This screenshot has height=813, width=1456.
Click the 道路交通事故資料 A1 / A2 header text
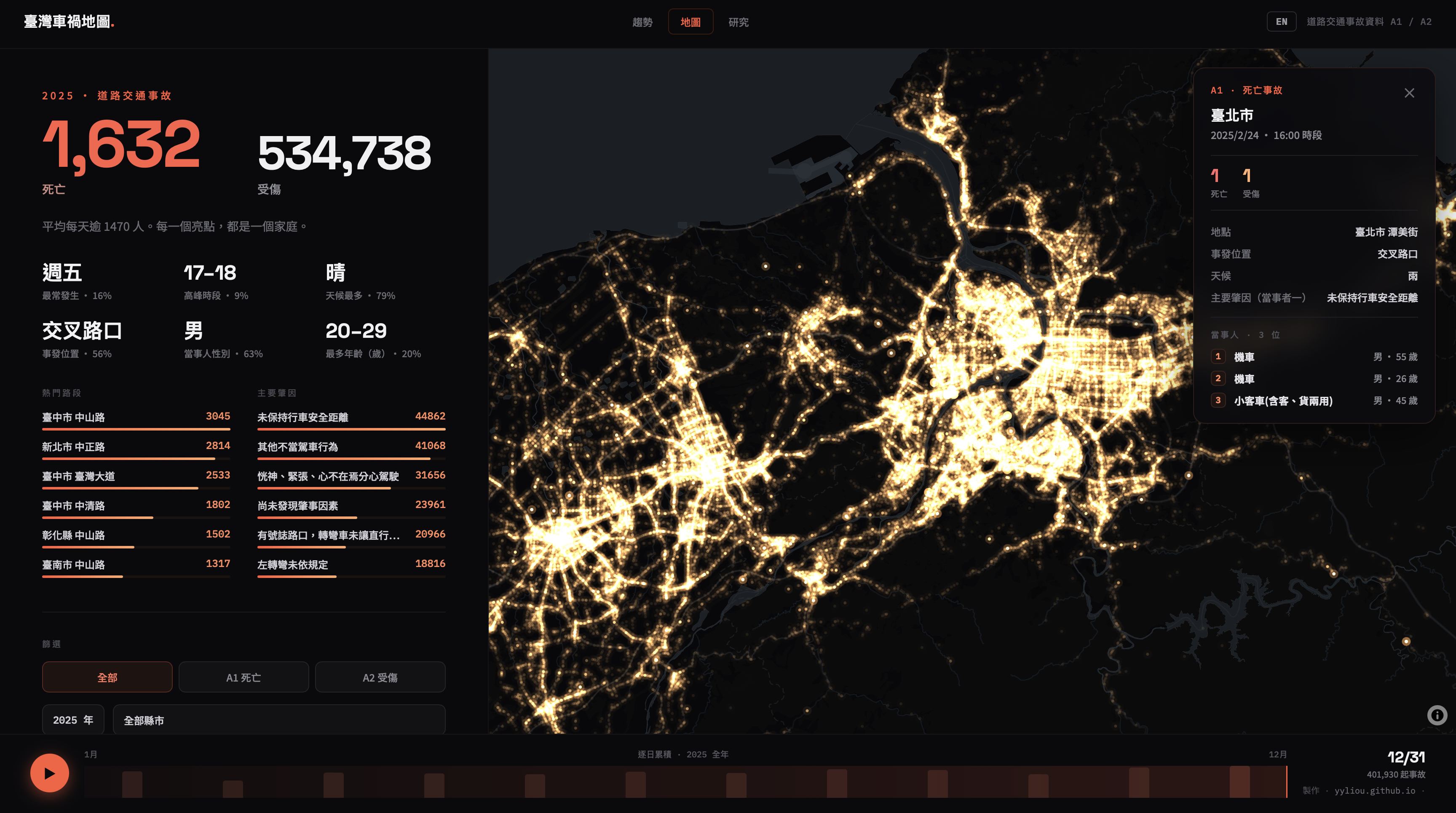[1369, 21]
